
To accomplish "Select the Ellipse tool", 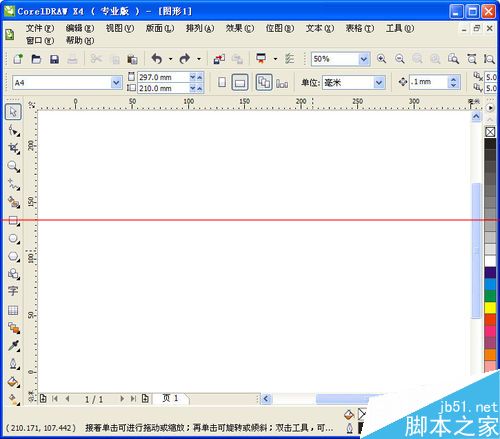I will tap(13, 238).
